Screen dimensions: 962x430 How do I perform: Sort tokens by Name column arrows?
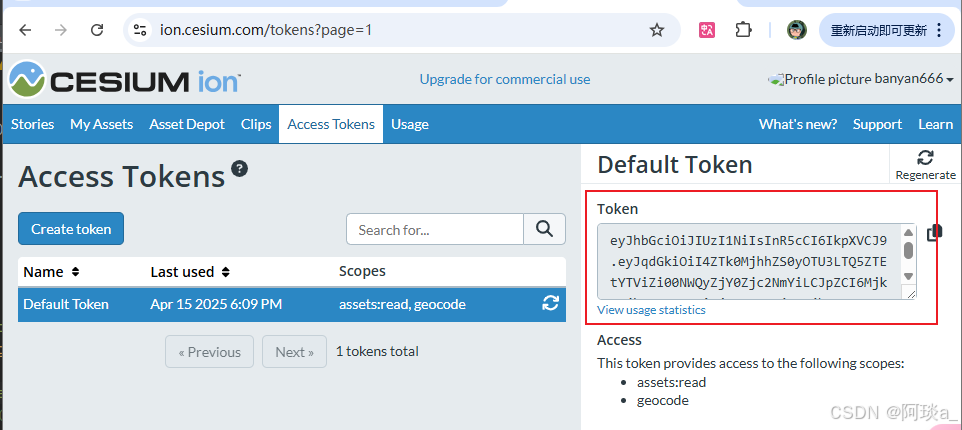(75, 271)
